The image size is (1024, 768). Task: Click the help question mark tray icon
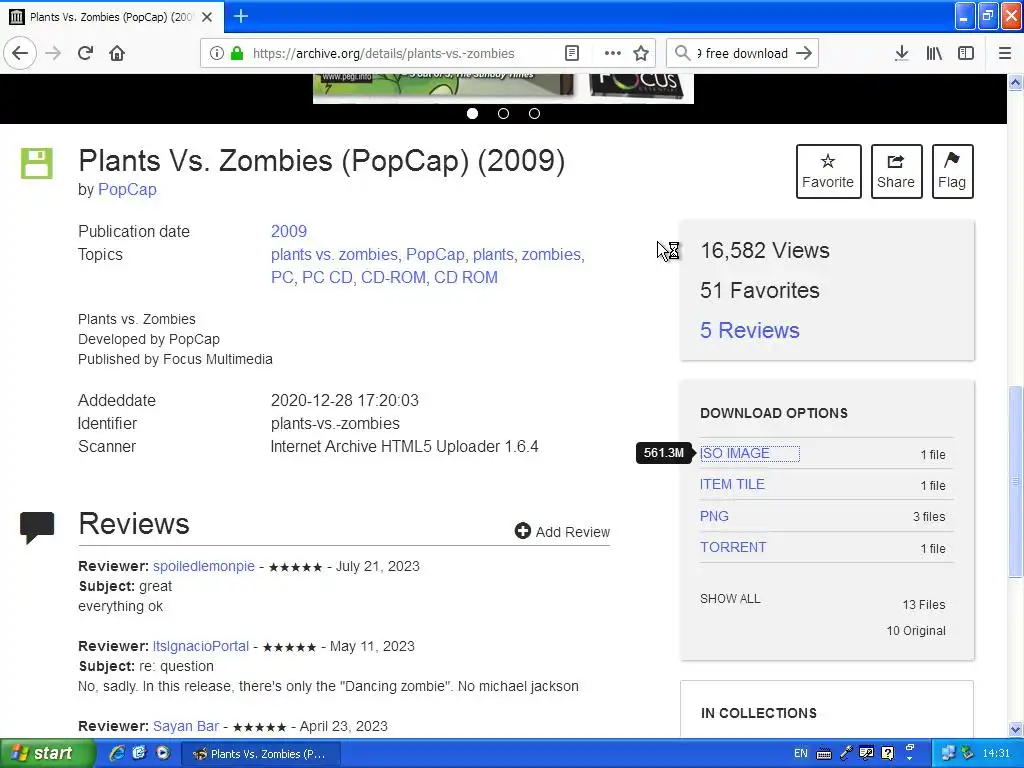888,753
